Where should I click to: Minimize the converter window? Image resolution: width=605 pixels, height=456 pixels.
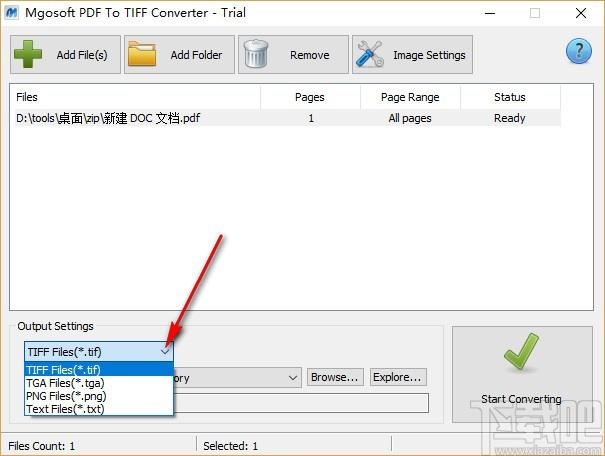(x=490, y=13)
